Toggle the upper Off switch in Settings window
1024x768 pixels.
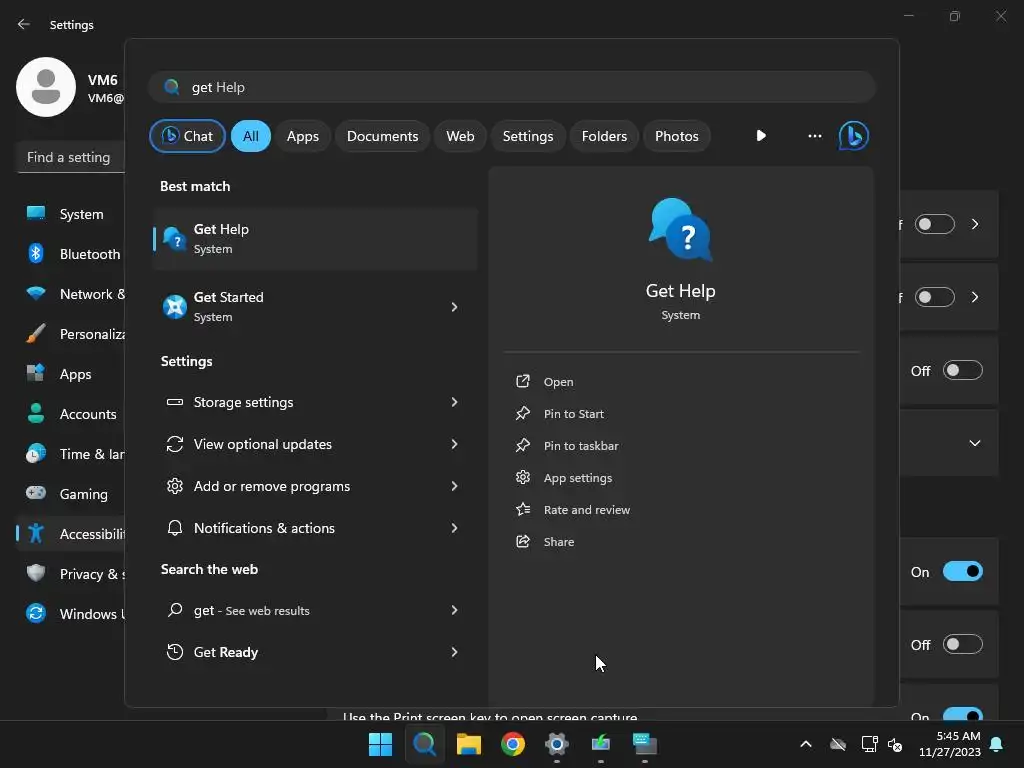pos(963,370)
